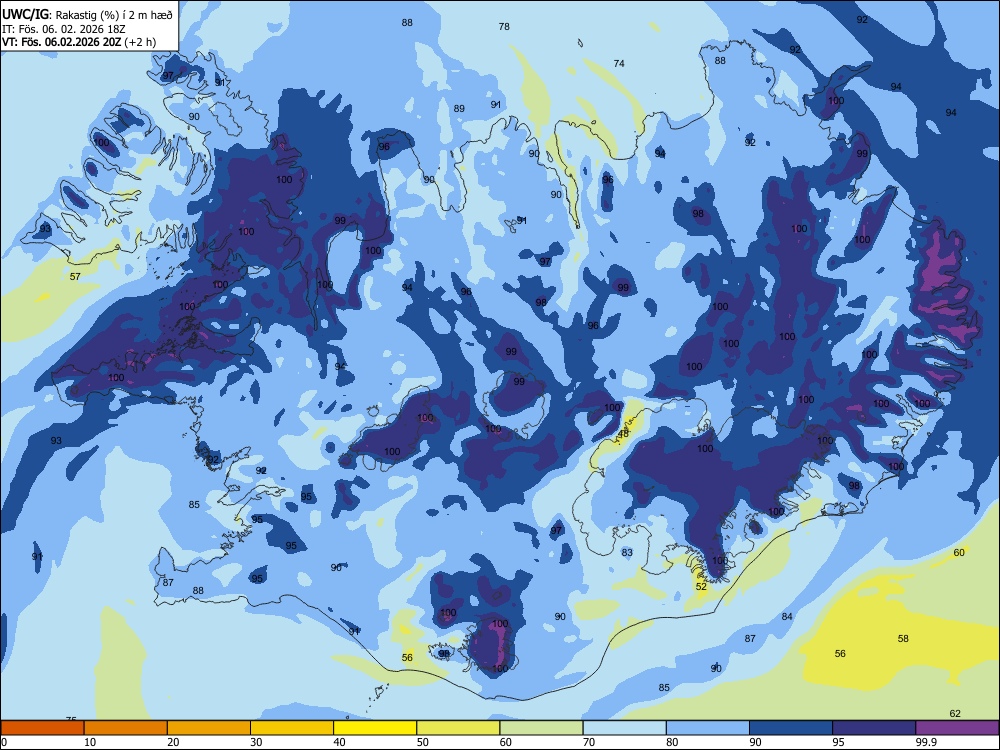This screenshot has height=750, width=1000.
Task: Click the 0–10 dark orange legend swatch
Action: pyautogui.click(x=42, y=728)
